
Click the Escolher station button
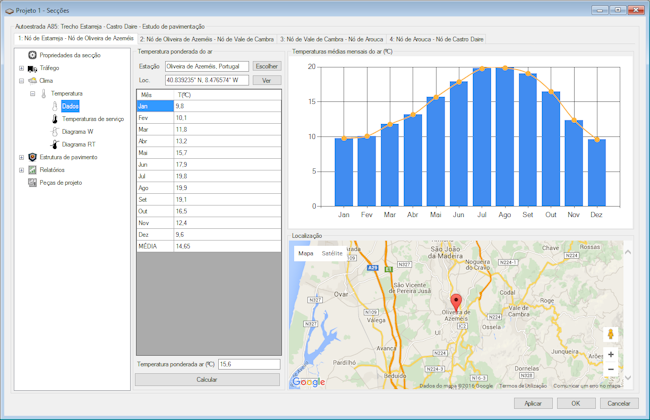(266, 66)
